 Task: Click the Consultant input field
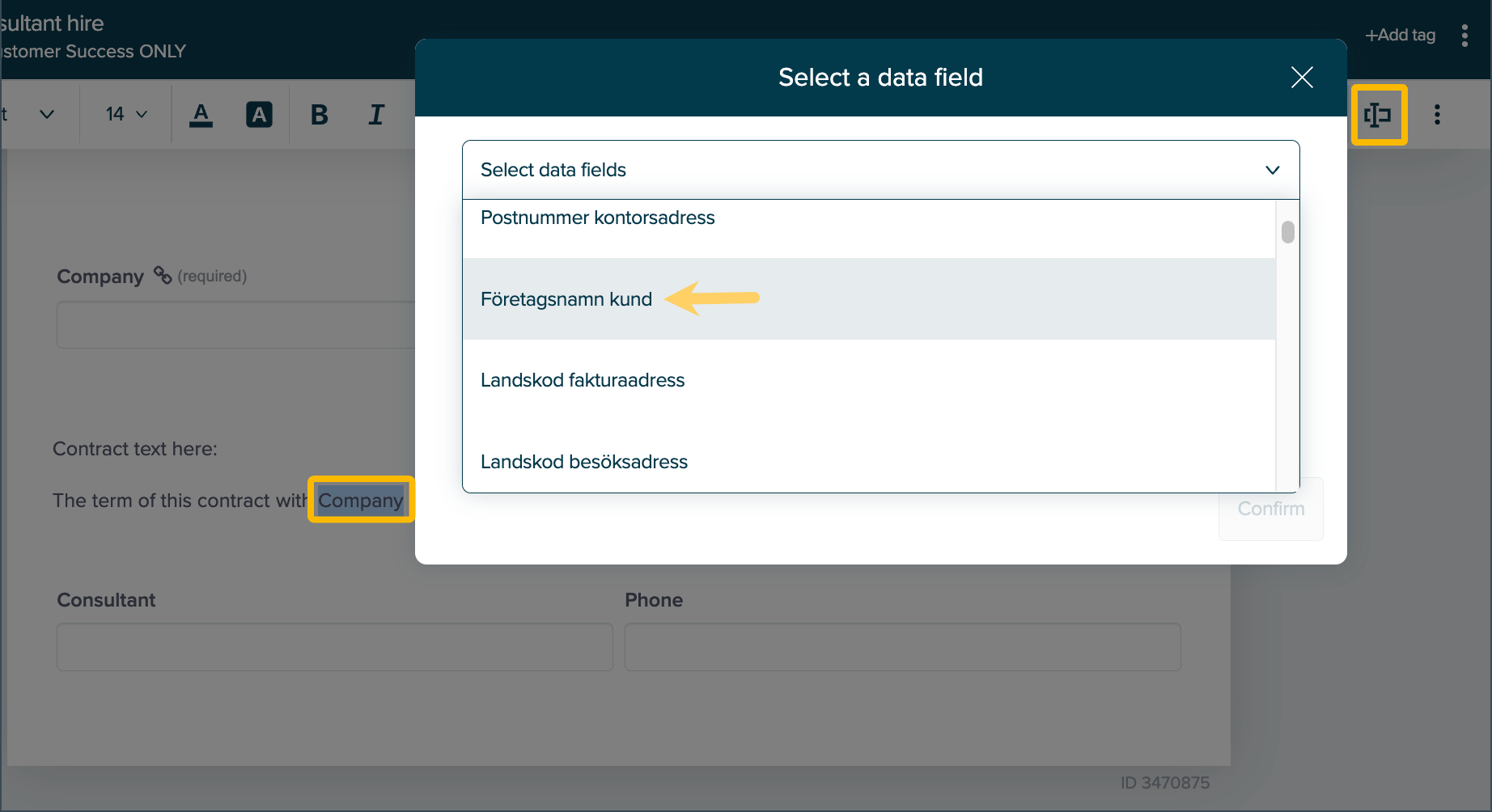[335, 647]
